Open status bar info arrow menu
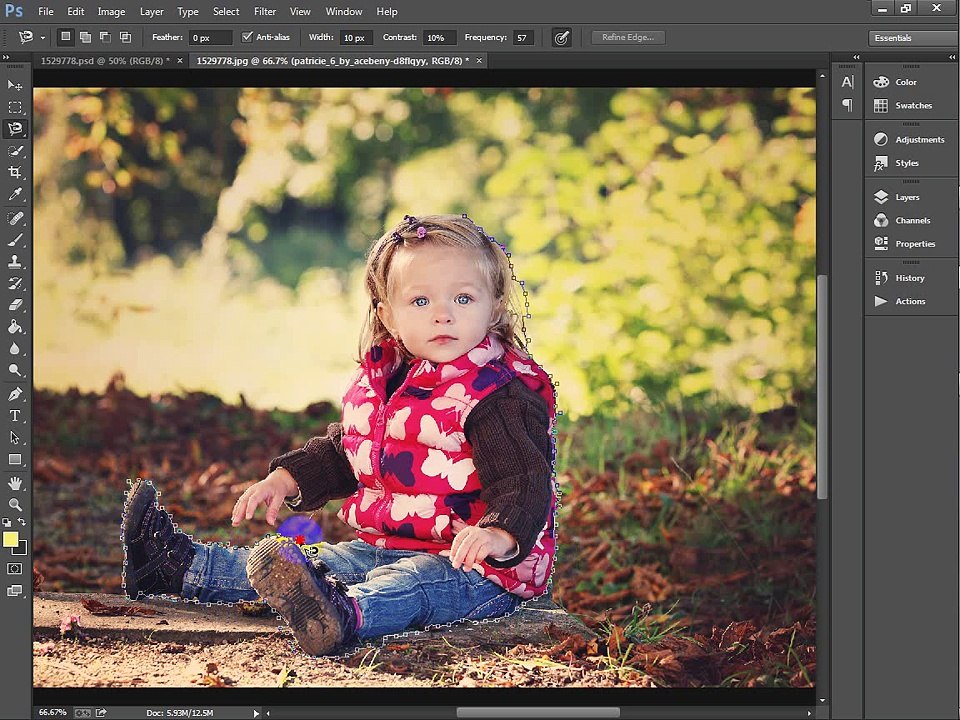Screen dimensions: 960x720 [x=257, y=713]
